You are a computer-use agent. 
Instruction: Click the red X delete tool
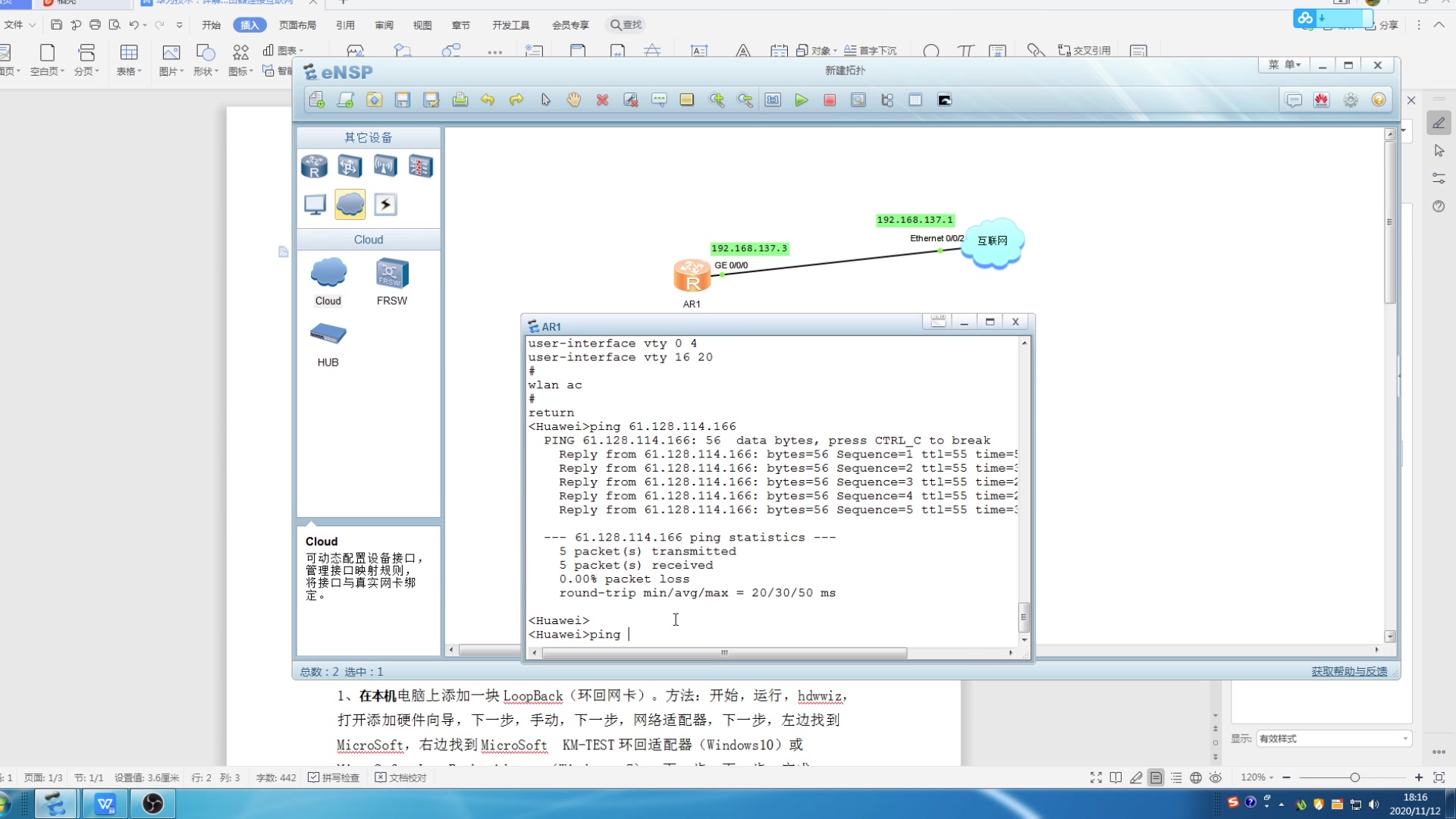[602, 100]
